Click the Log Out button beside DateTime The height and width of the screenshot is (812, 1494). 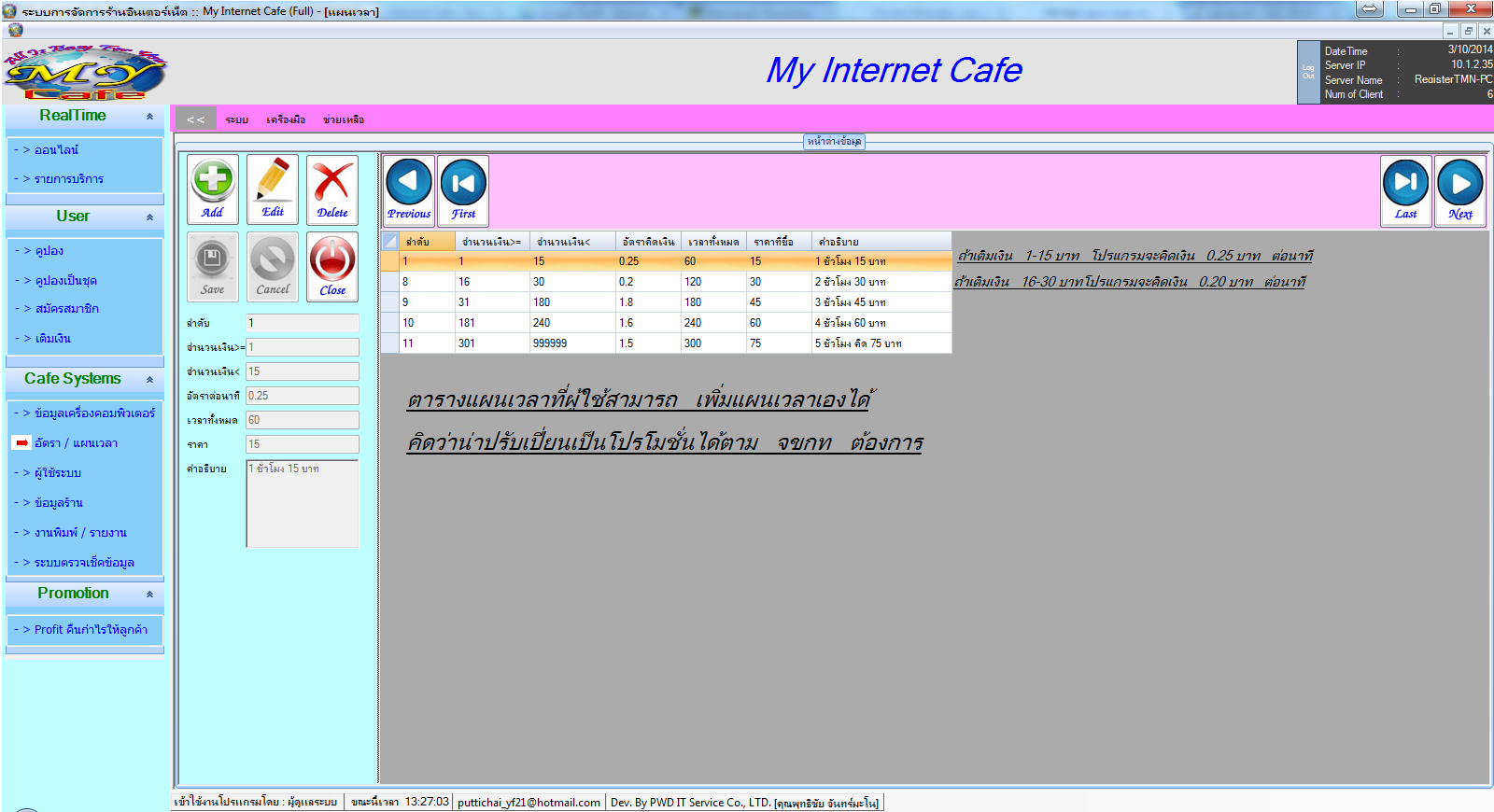pos(1308,72)
